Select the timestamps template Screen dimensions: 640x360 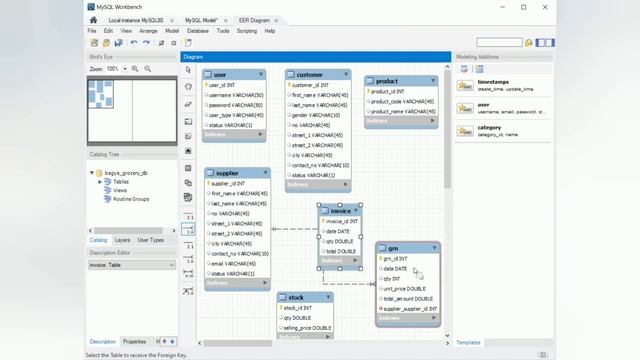click(x=503, y=85)
